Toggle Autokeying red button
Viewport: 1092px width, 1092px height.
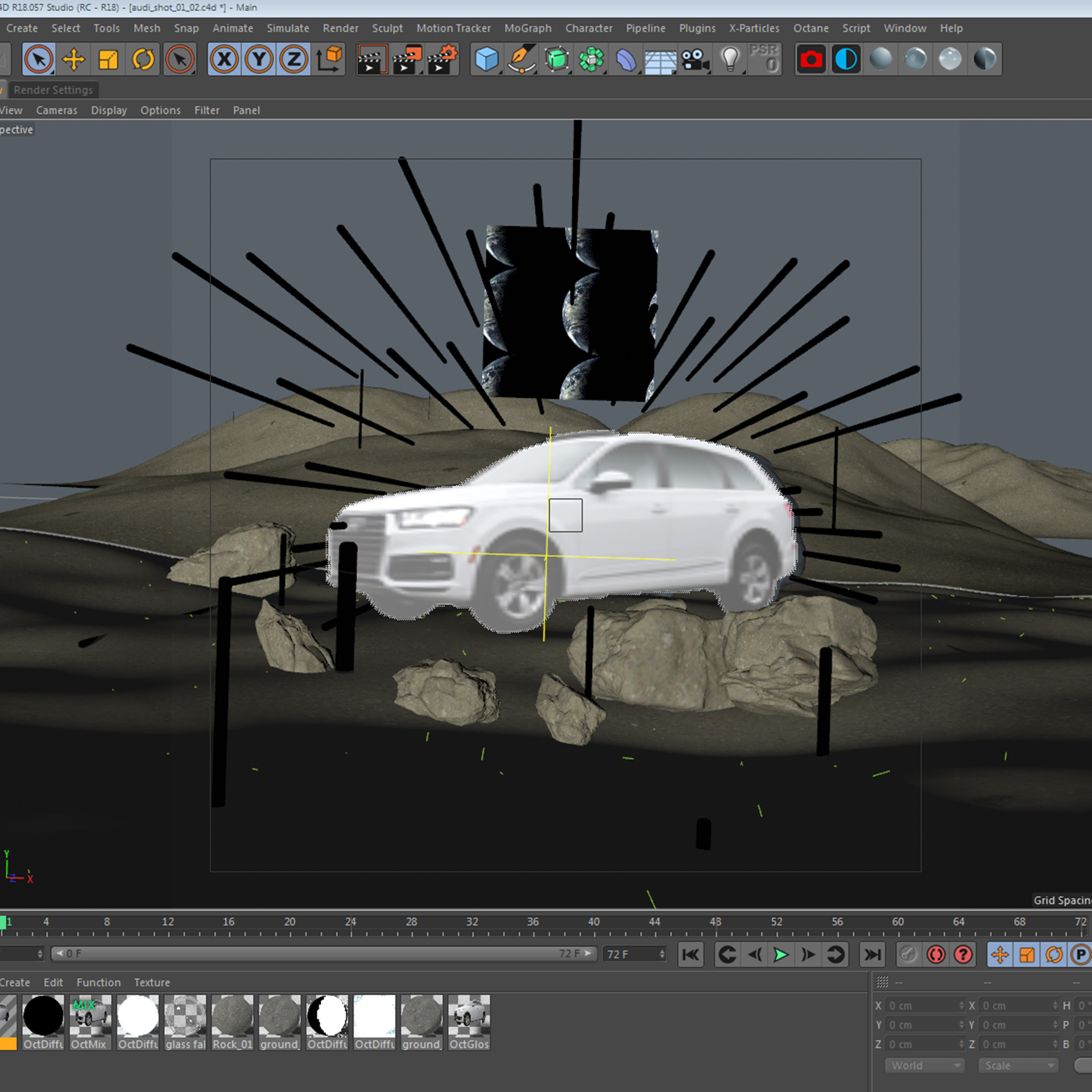(936, 954)
